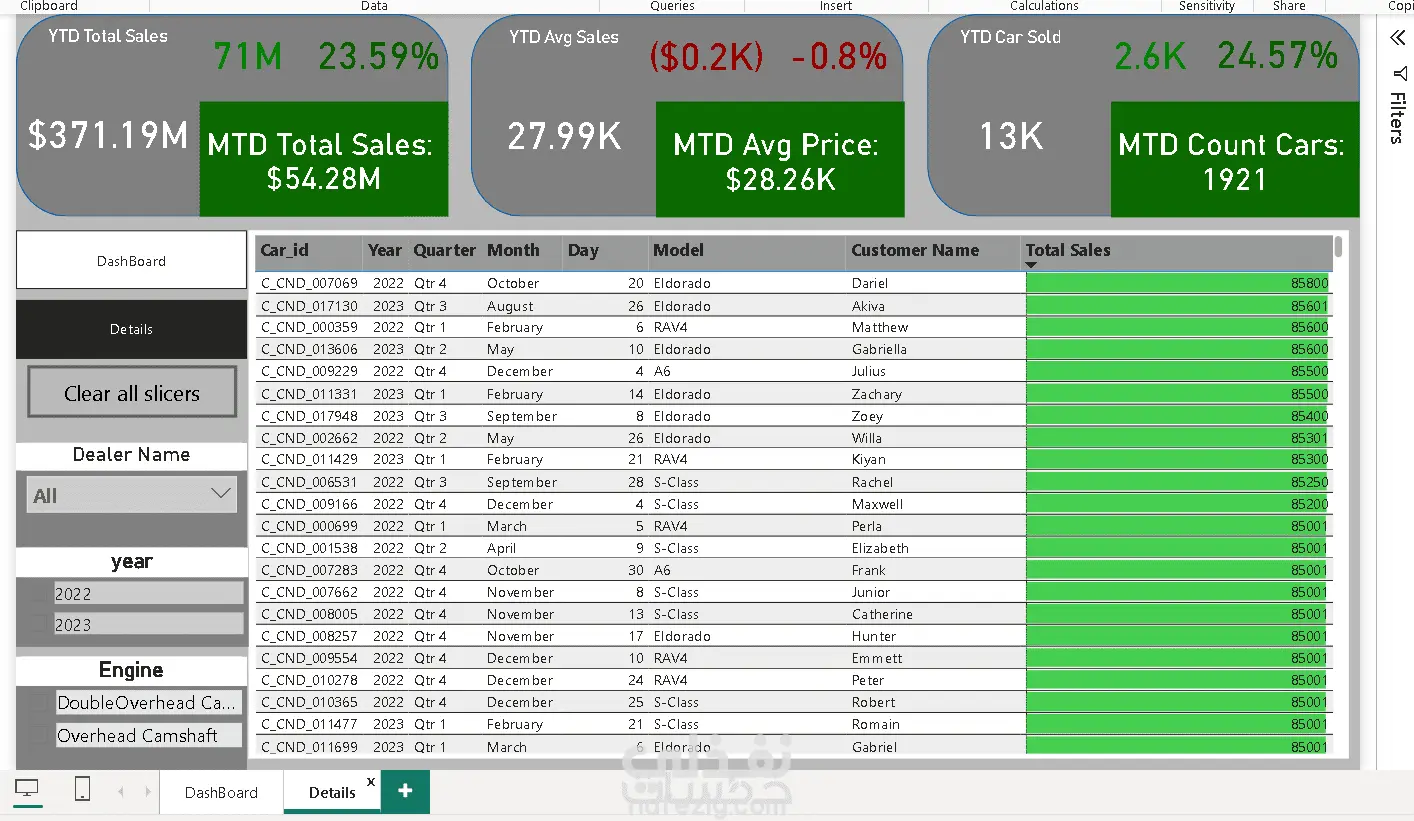Click the ($0.2K) difference value
Screen dimensions: 1414x821
tap(707, 57)
